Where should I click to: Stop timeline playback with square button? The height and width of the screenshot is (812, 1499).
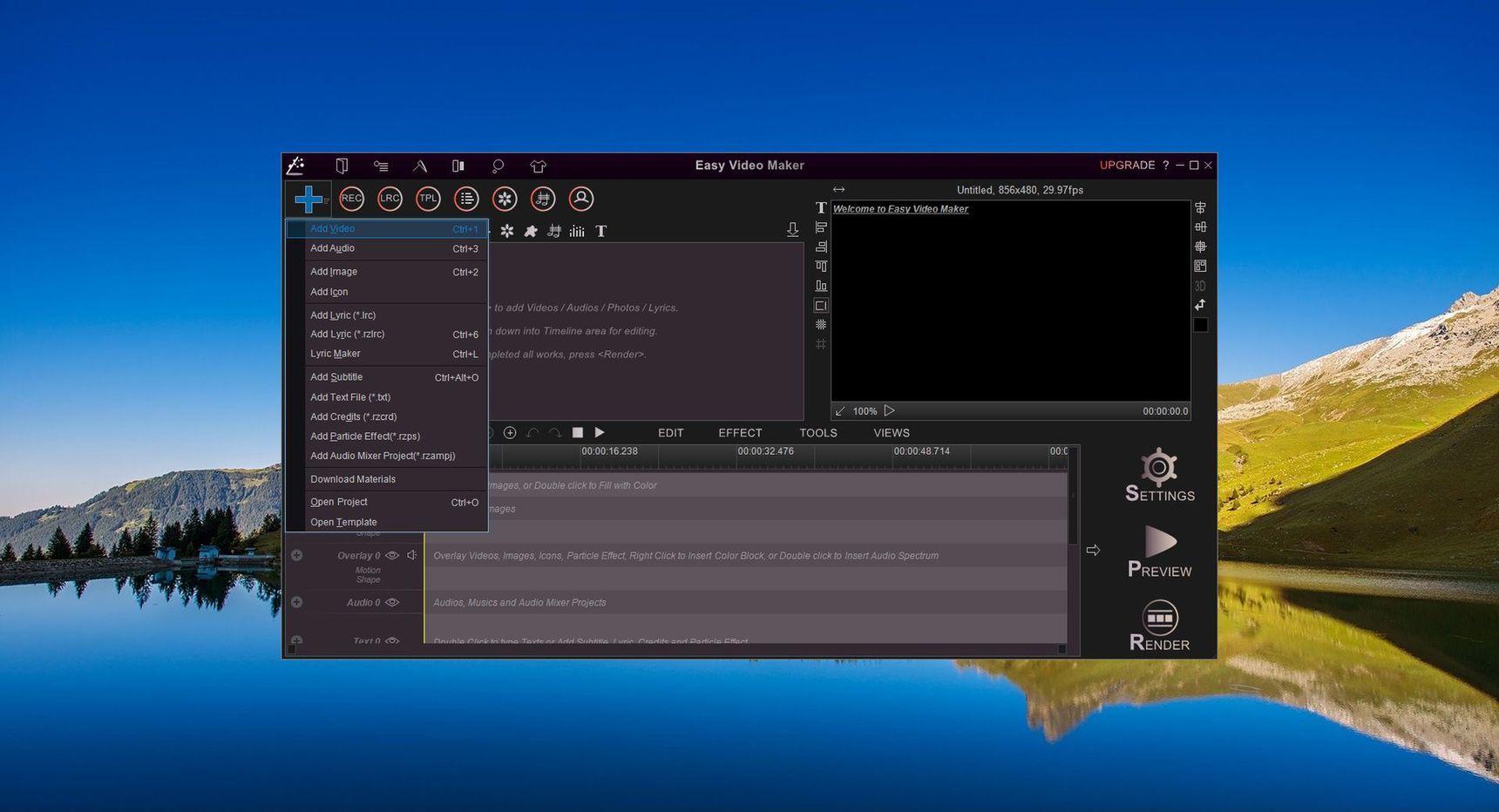(577, 432)
